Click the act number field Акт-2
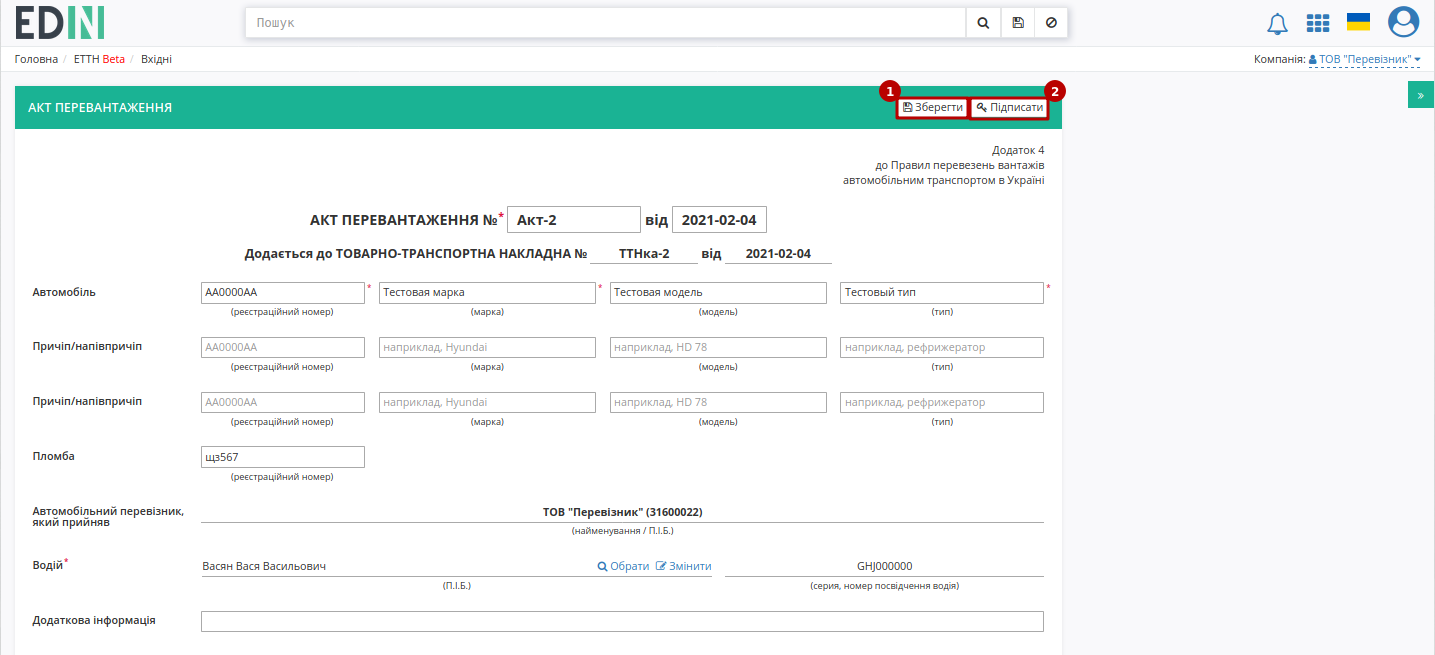Viewport: 1435px width, 655px height. pos(573,220)
